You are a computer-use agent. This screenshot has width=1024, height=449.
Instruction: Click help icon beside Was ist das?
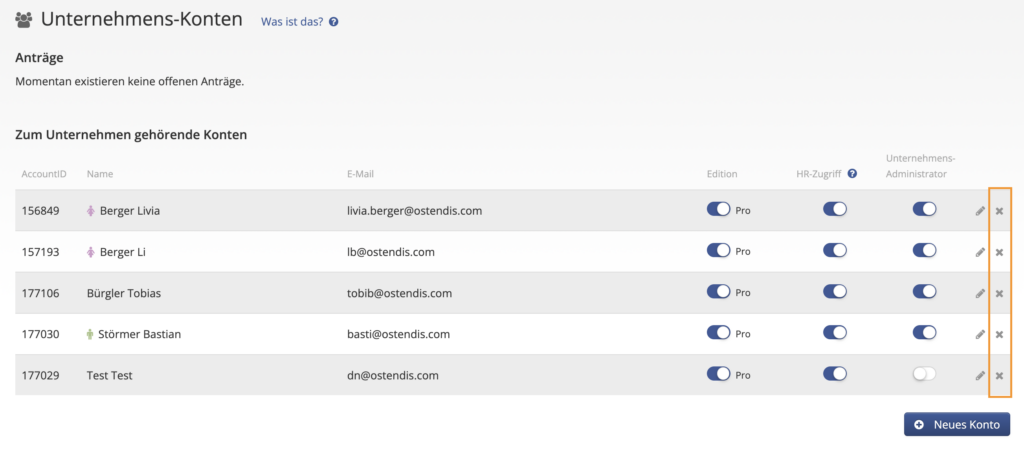tap(334, 22)
